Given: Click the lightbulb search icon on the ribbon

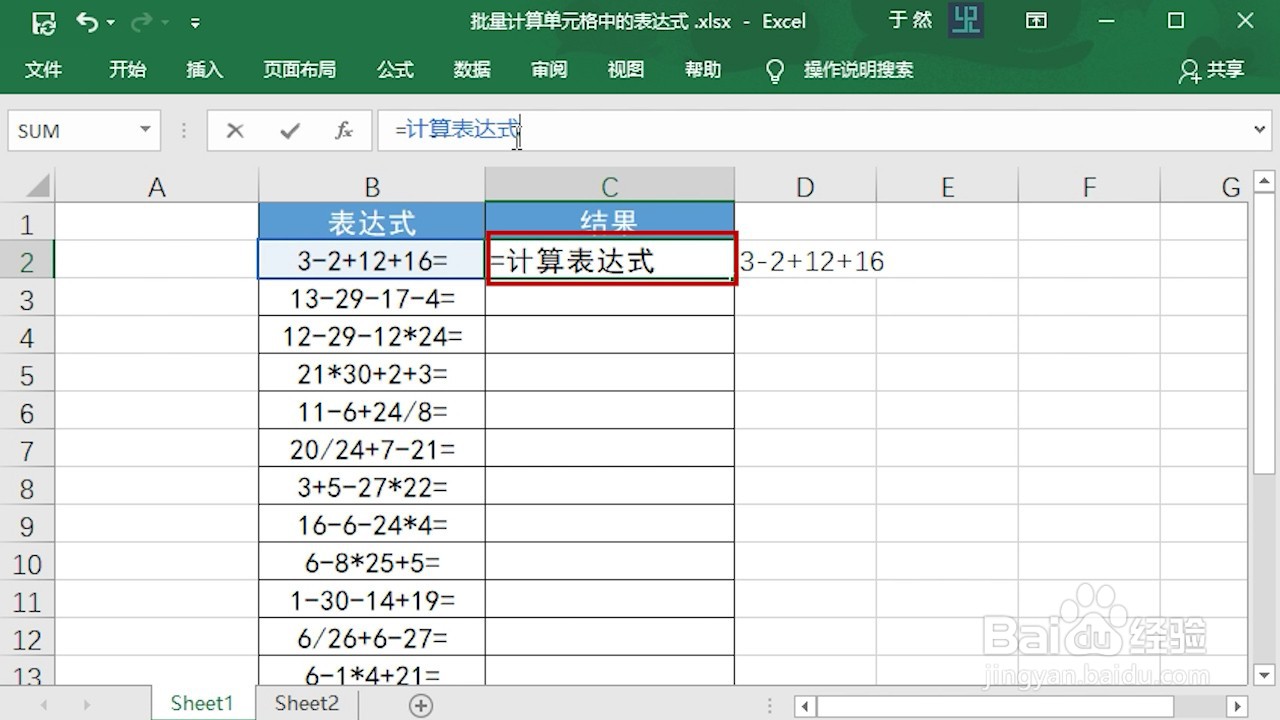Looking at the screenshot, I should (x=775, y=70).
